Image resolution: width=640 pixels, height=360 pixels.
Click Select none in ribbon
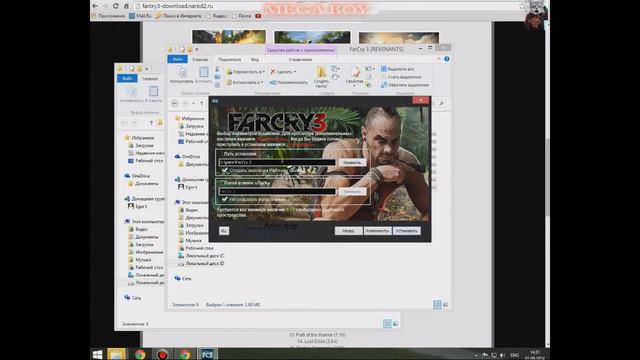(401, 77)
